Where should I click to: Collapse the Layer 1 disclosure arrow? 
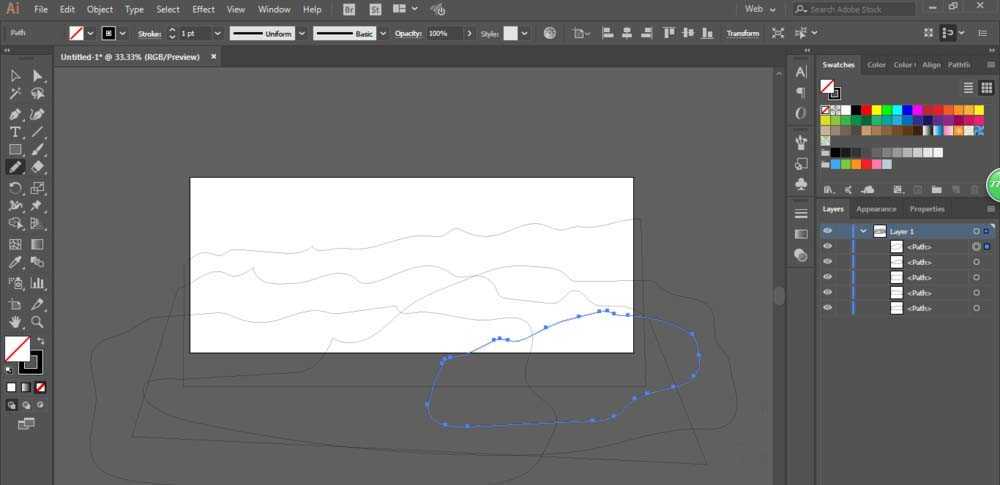pyautogui.click(x=863, y=231)
